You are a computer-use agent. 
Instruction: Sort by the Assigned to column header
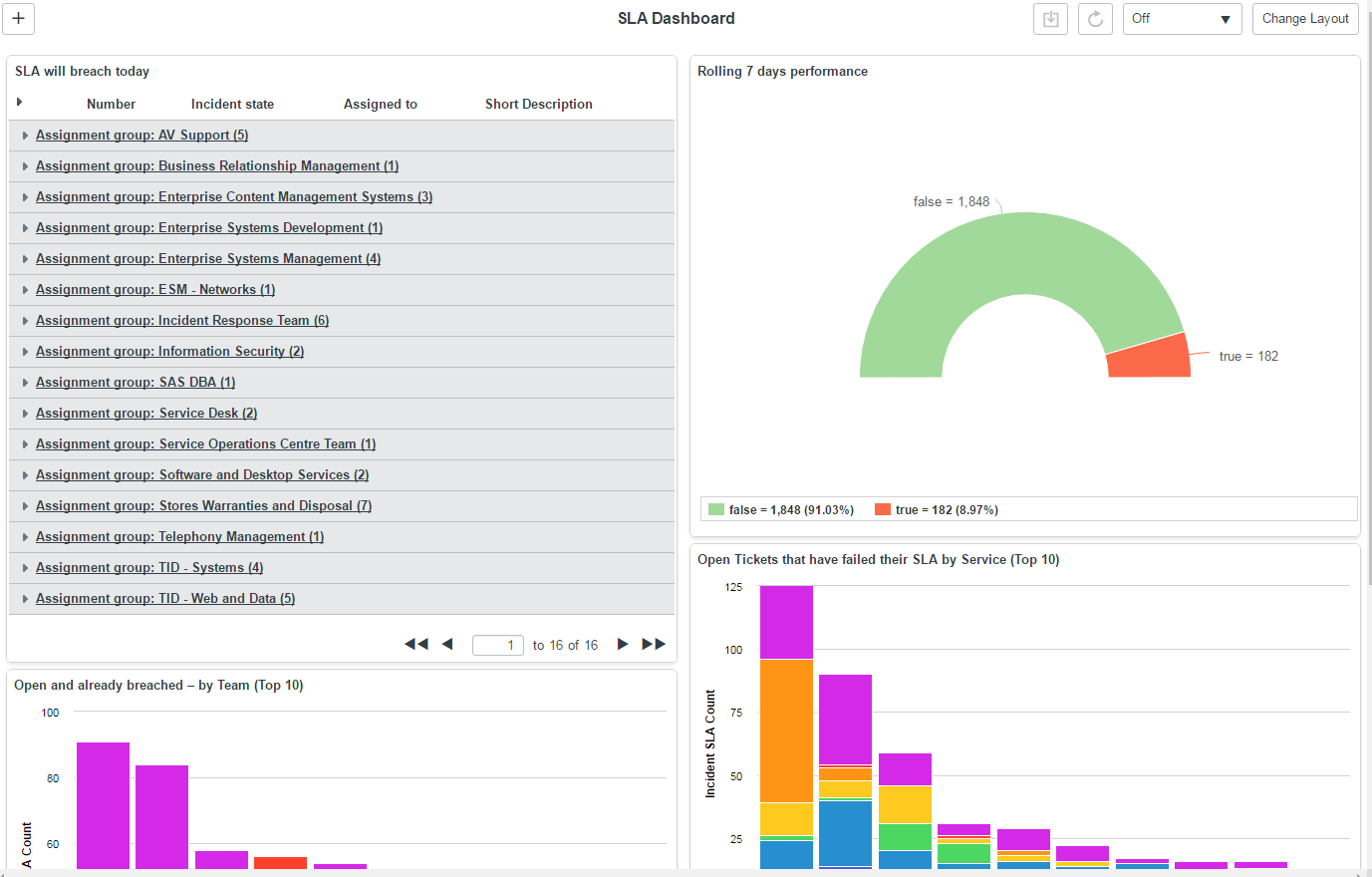380,104
